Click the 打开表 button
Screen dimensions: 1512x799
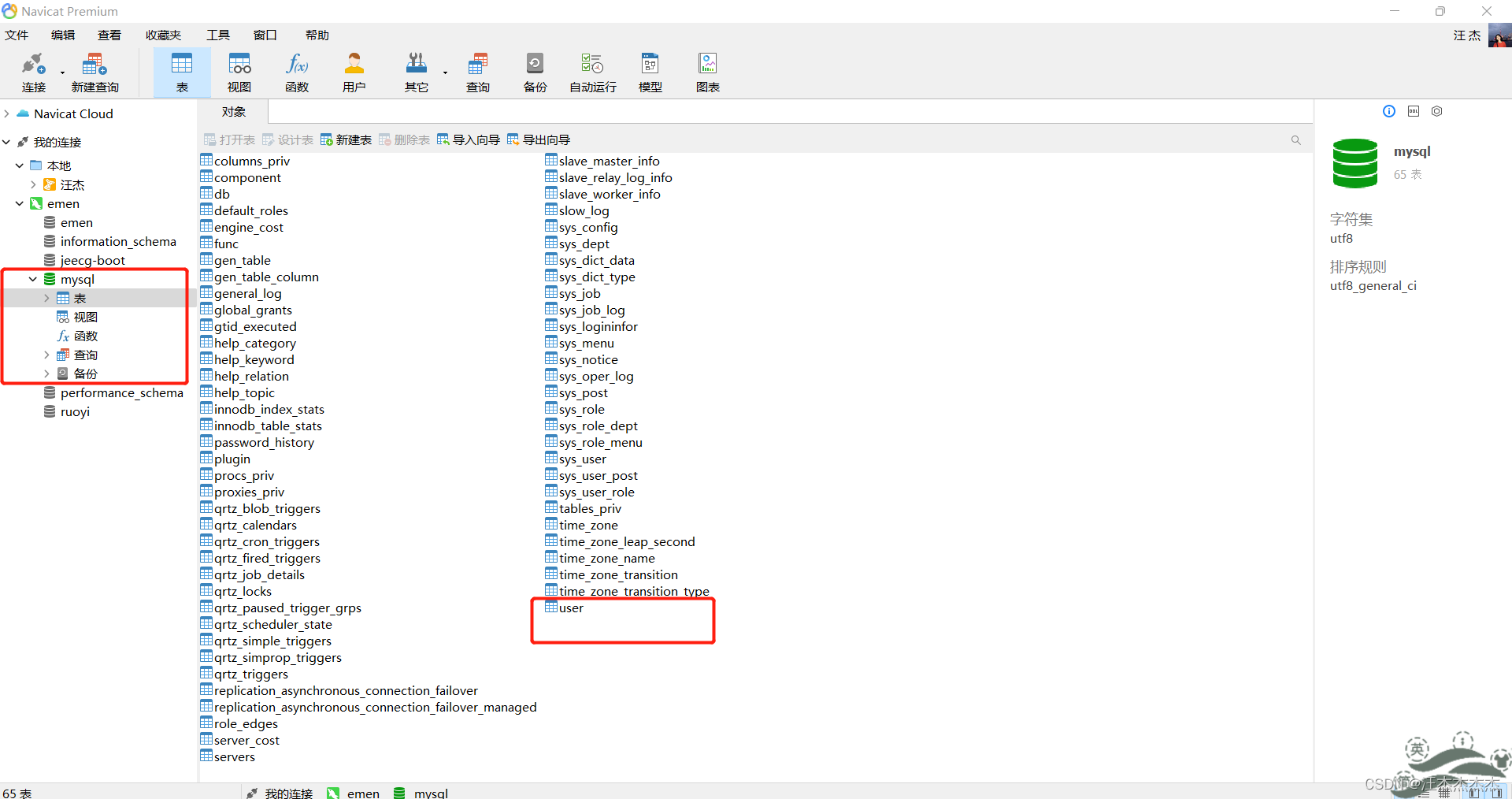(x=229, y=139)
